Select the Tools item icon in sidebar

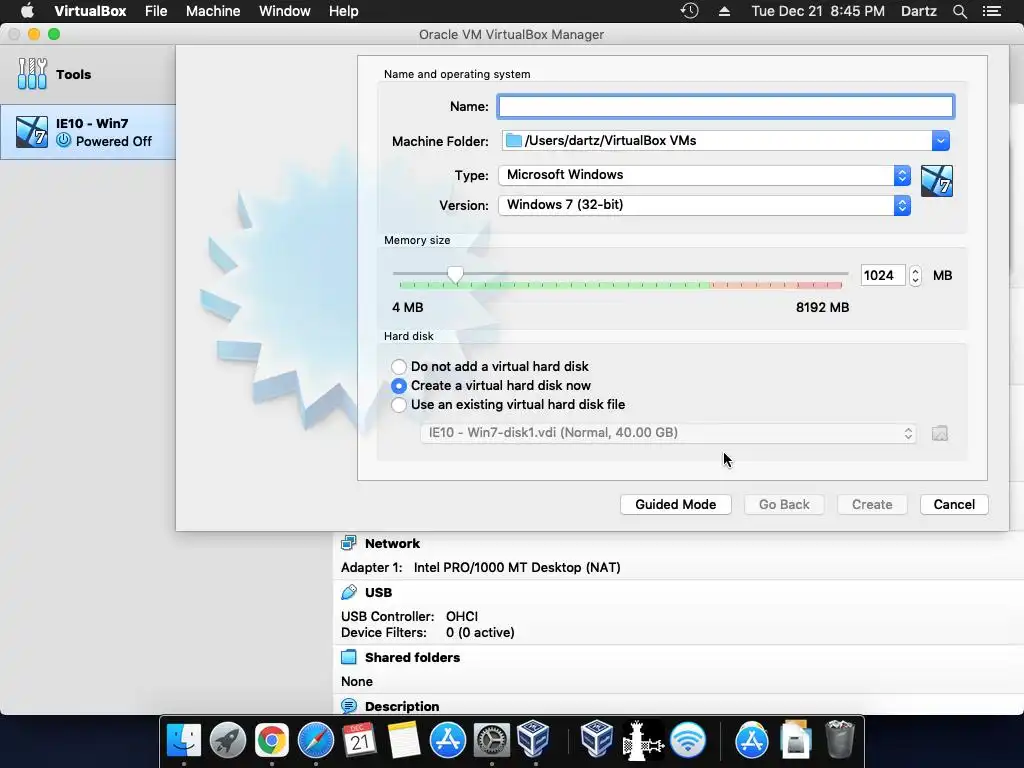(x=32, y=74)
